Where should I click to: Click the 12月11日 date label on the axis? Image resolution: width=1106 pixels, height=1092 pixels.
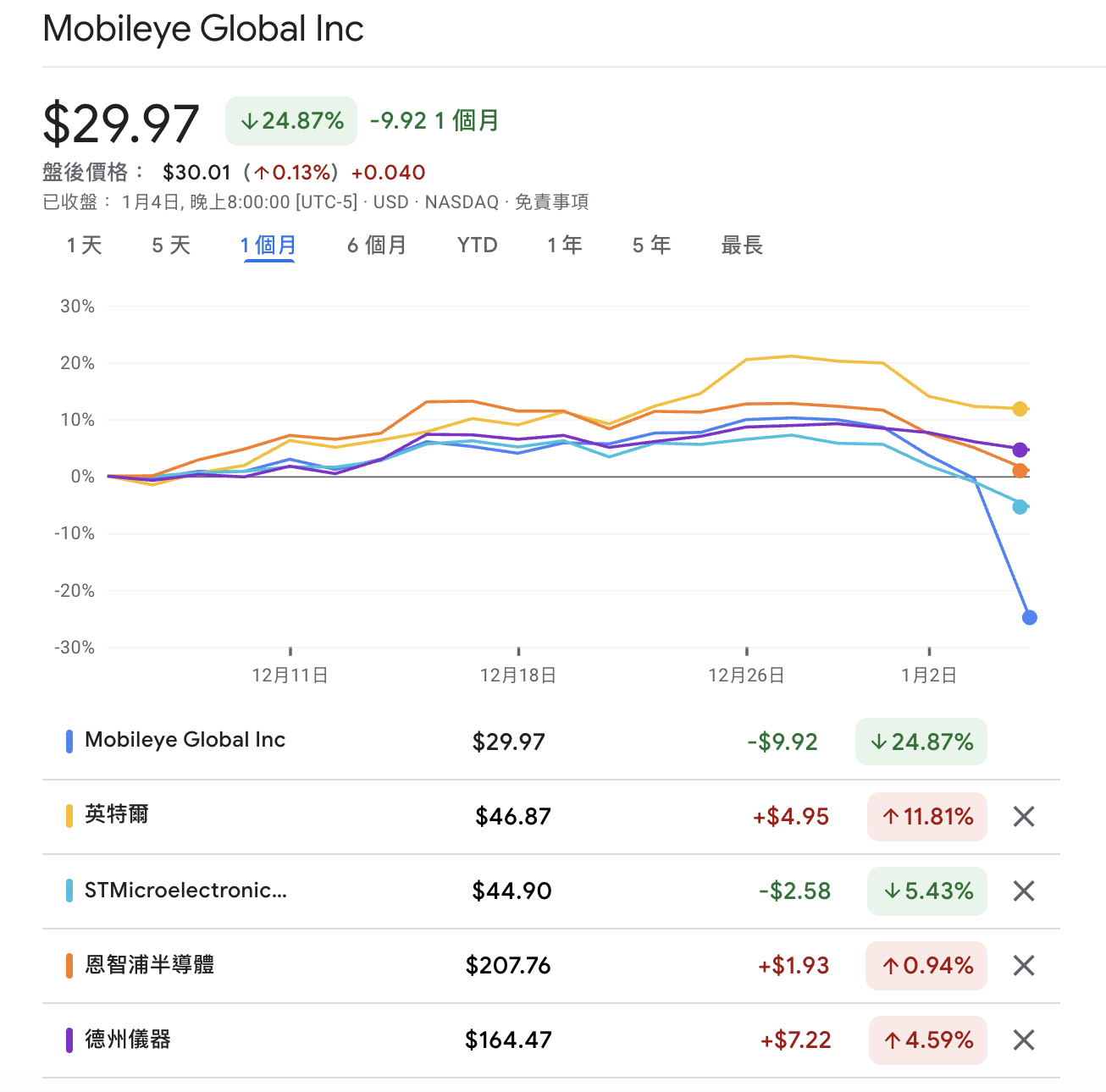click(290, 676)
